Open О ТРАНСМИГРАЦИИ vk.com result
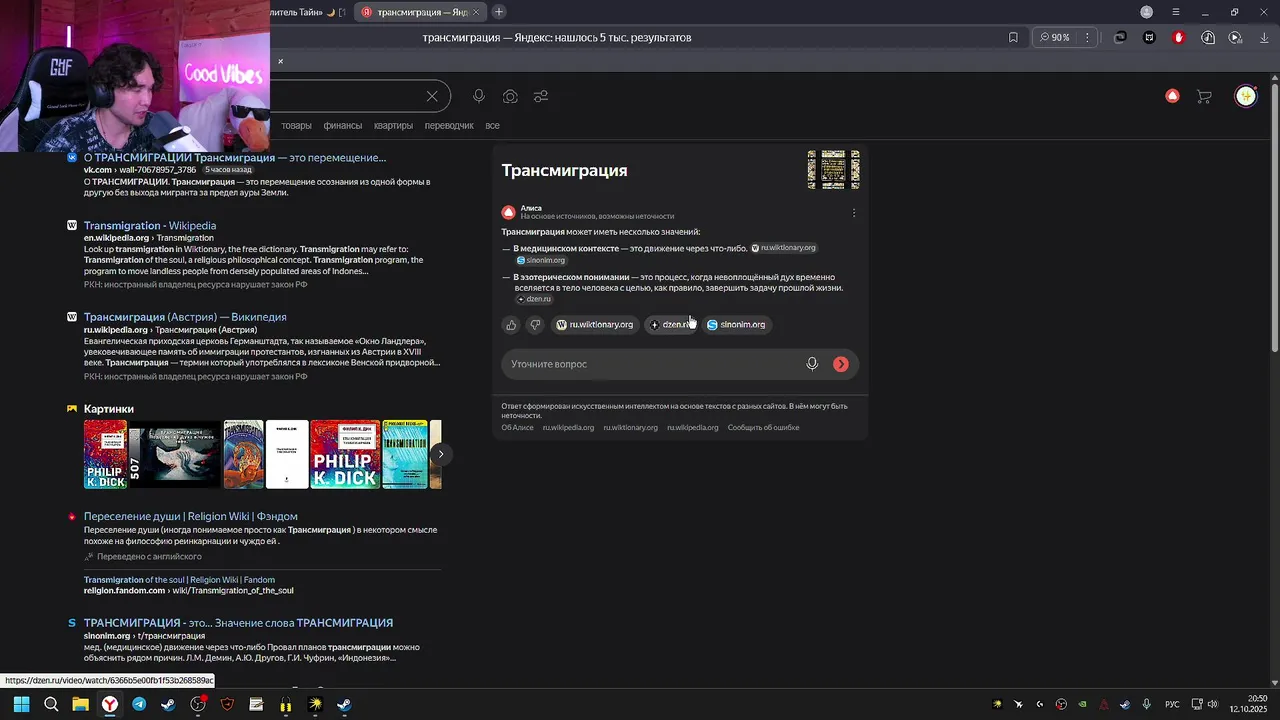This screenshot has width=1280, height=720. 235,157
